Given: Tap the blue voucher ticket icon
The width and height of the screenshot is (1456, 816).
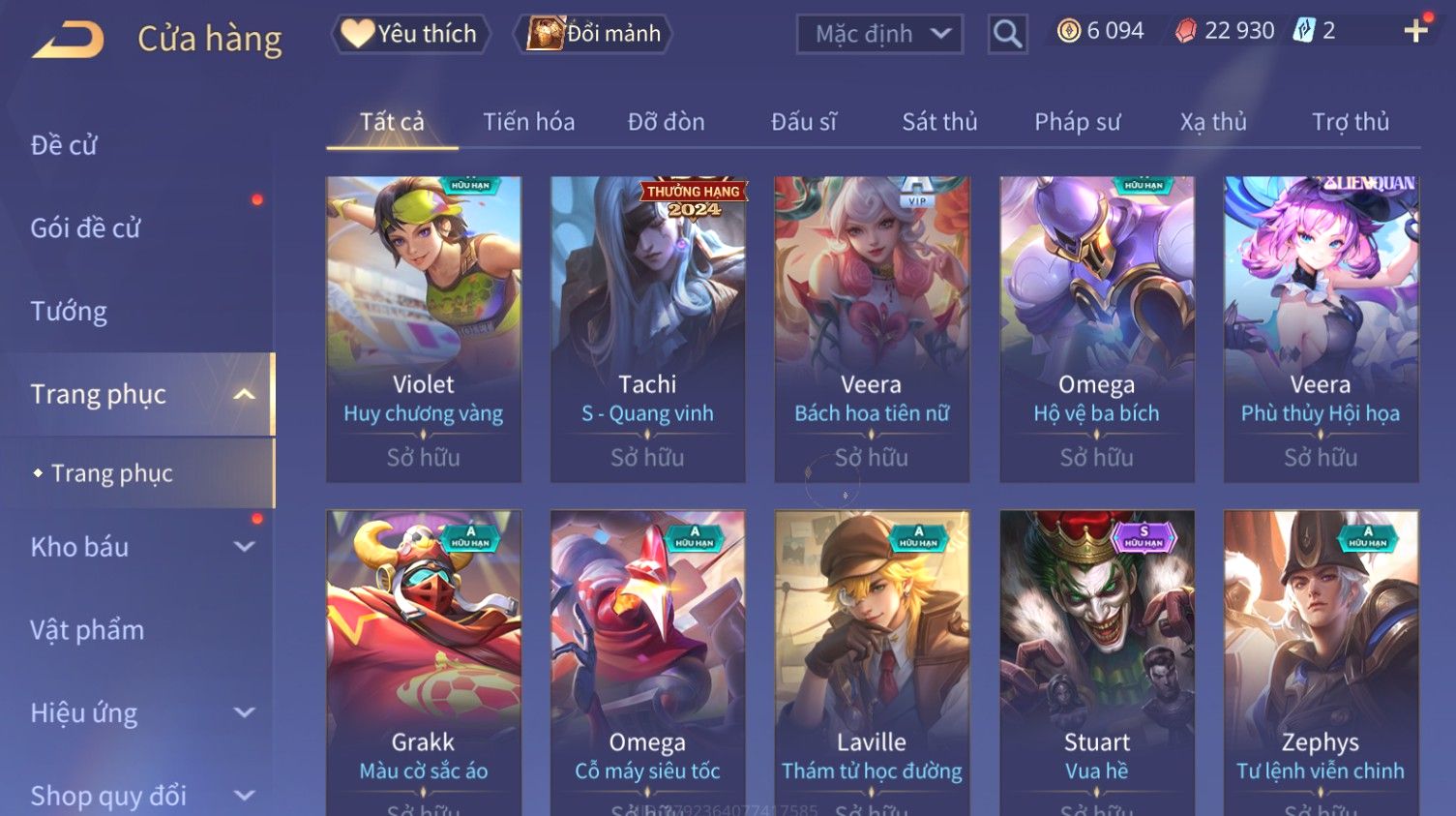Looking at the screenshot, I should tap(1304, 31).
